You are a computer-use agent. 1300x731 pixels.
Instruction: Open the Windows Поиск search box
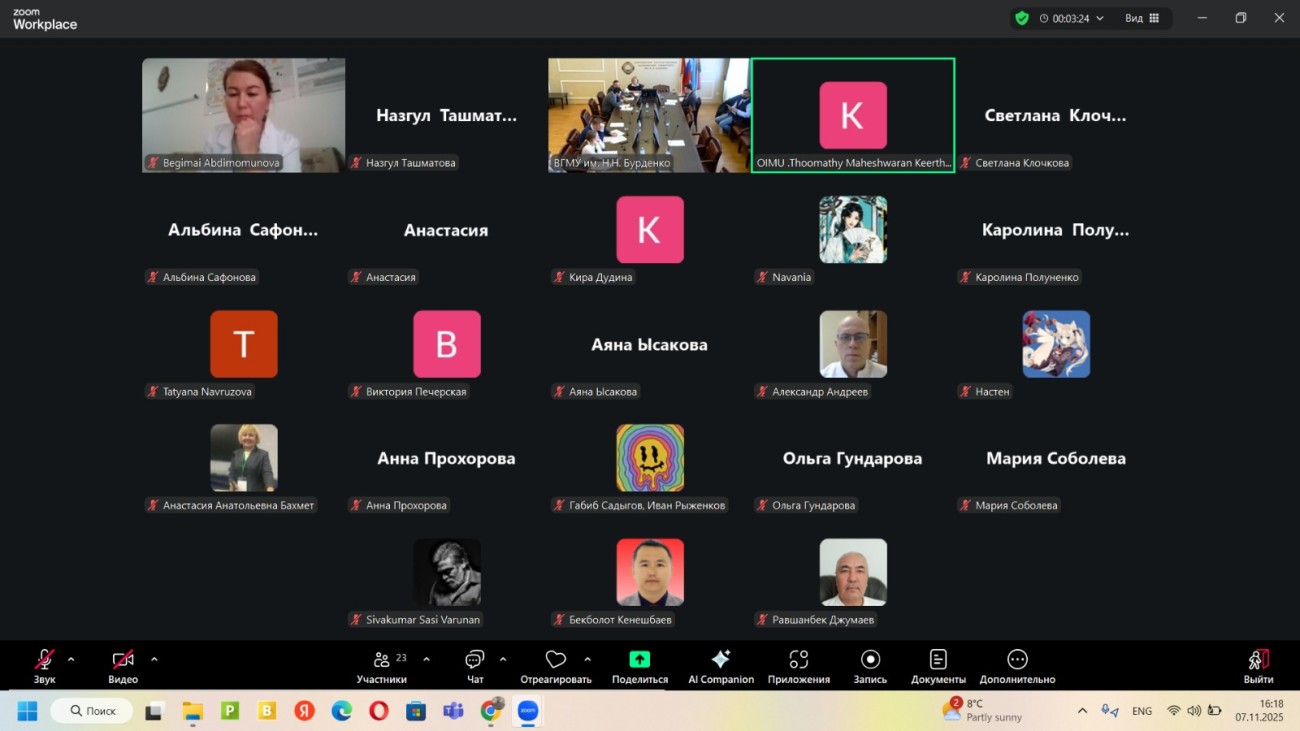coord(92,711)
